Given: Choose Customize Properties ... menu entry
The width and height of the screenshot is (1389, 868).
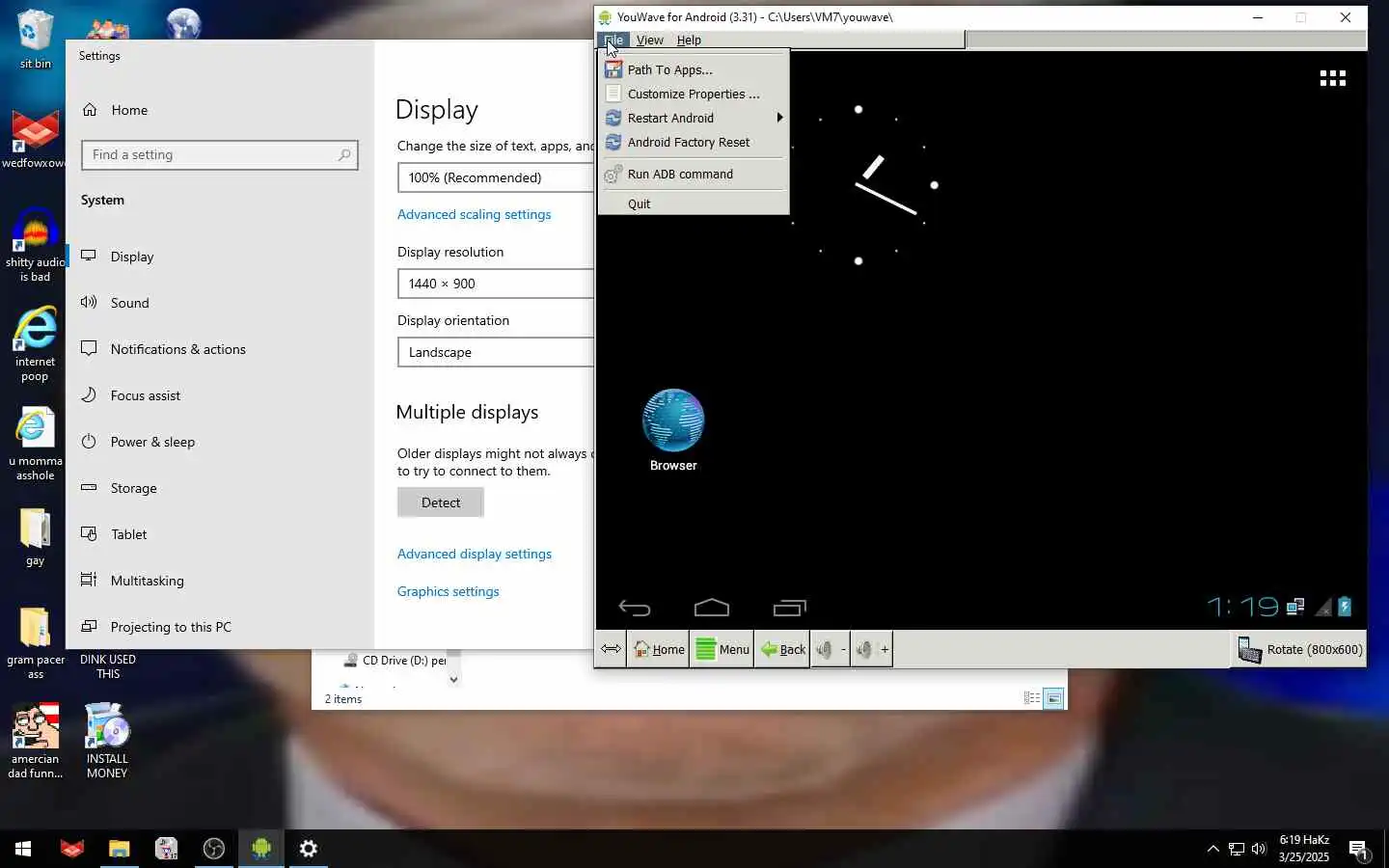Looking at the screenshot, I should [x=694, y=94].
